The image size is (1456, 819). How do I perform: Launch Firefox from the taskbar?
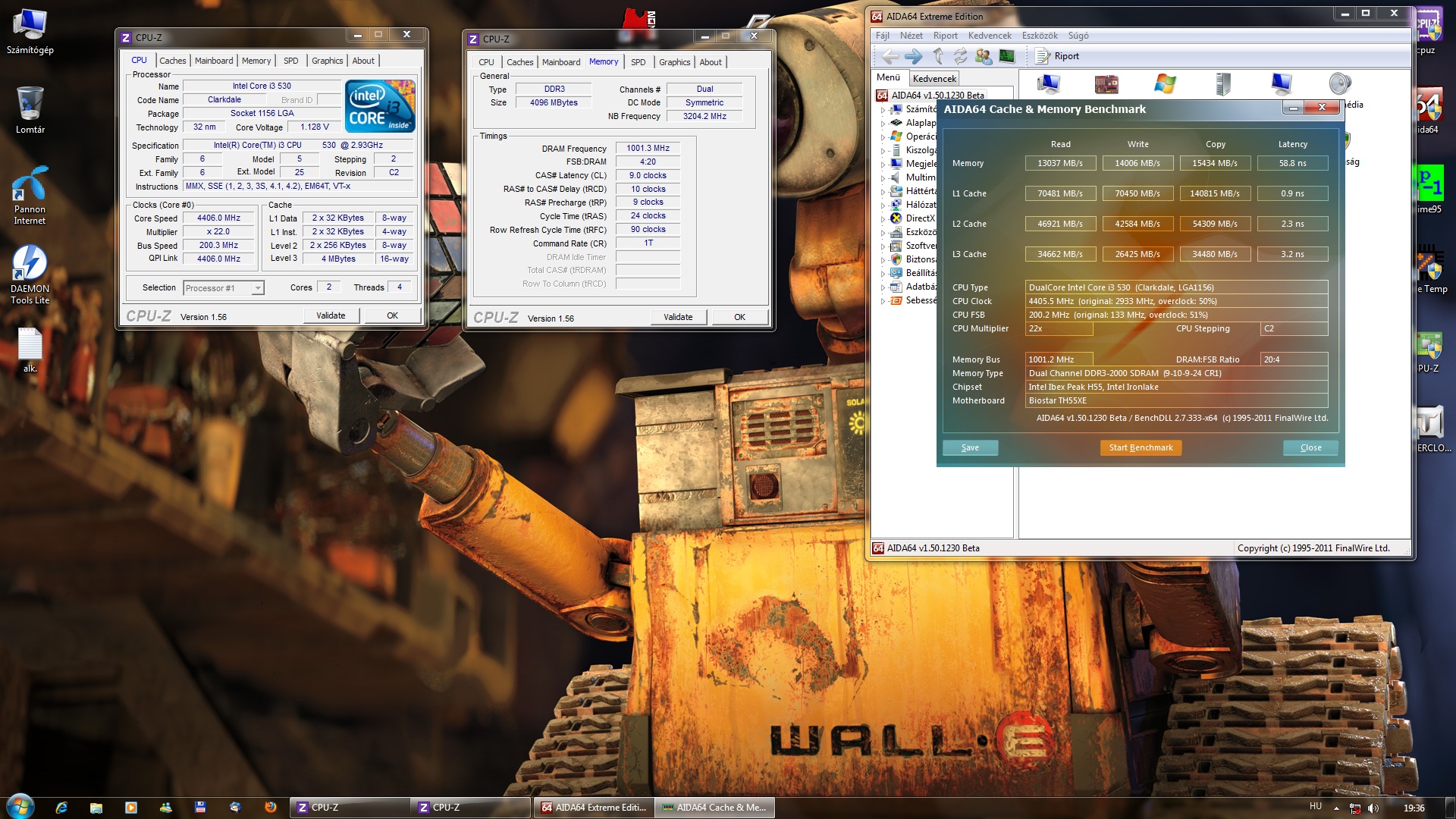point(271,808)
